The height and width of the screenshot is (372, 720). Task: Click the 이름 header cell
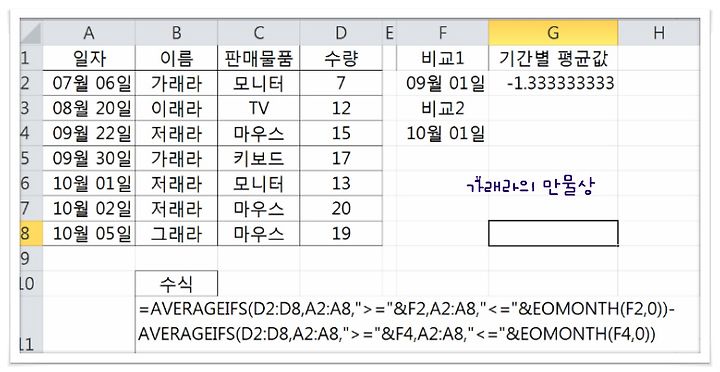[176, 58]
